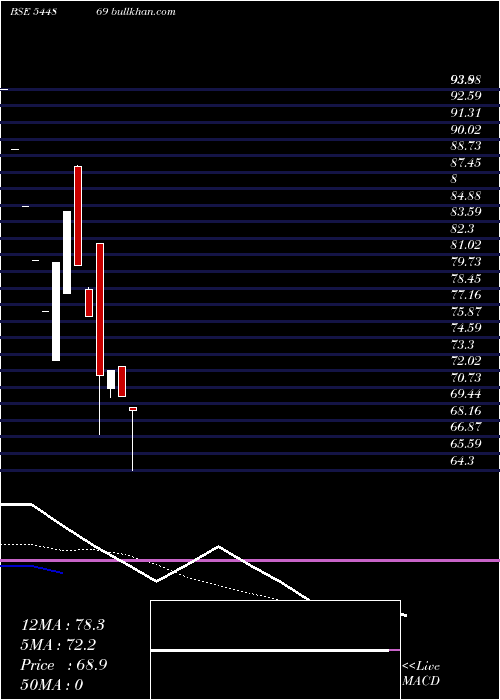
Task: Click the 84.88 price axis label
Action: 466,196
